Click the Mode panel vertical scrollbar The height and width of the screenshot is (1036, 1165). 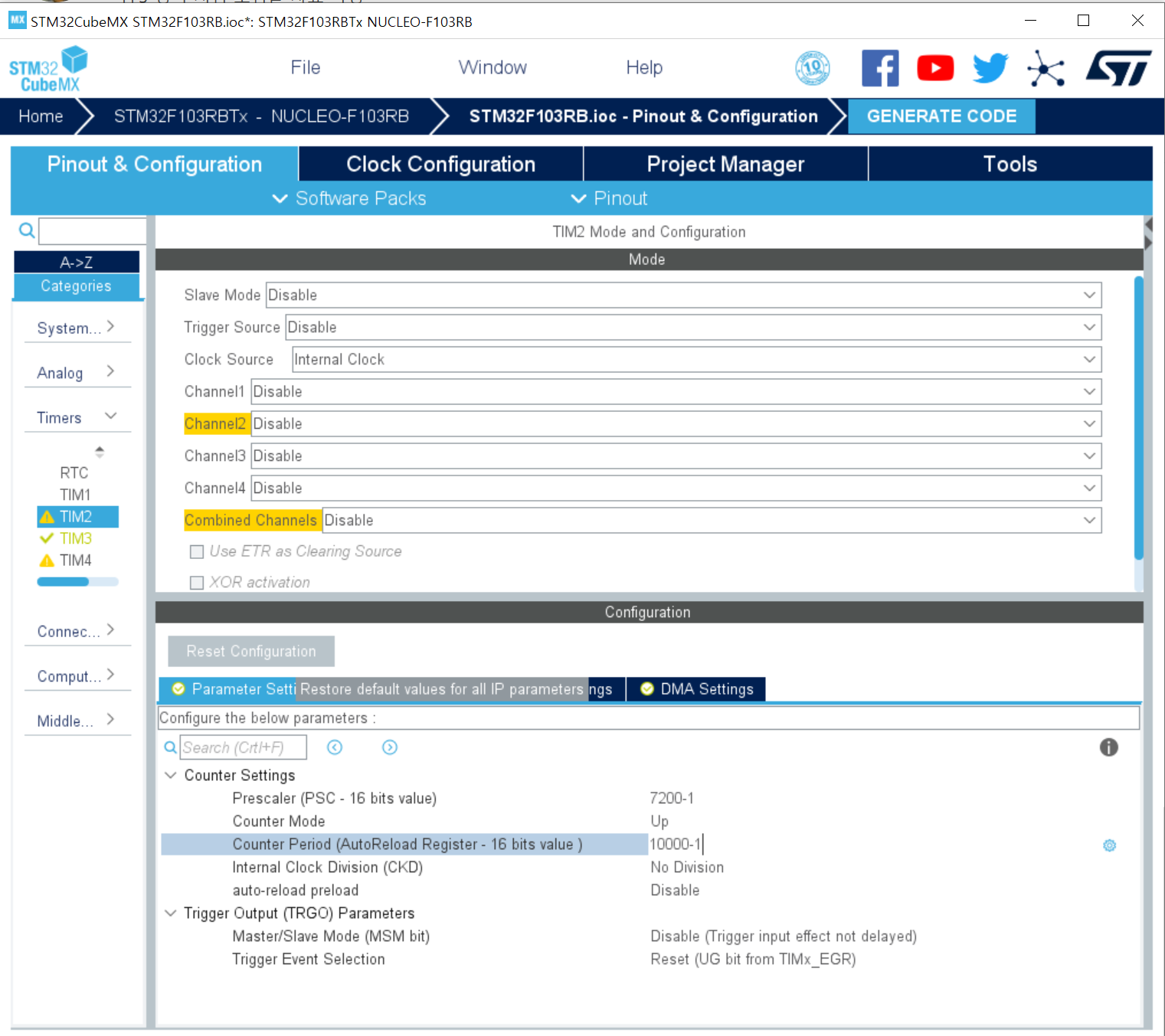1139,417
